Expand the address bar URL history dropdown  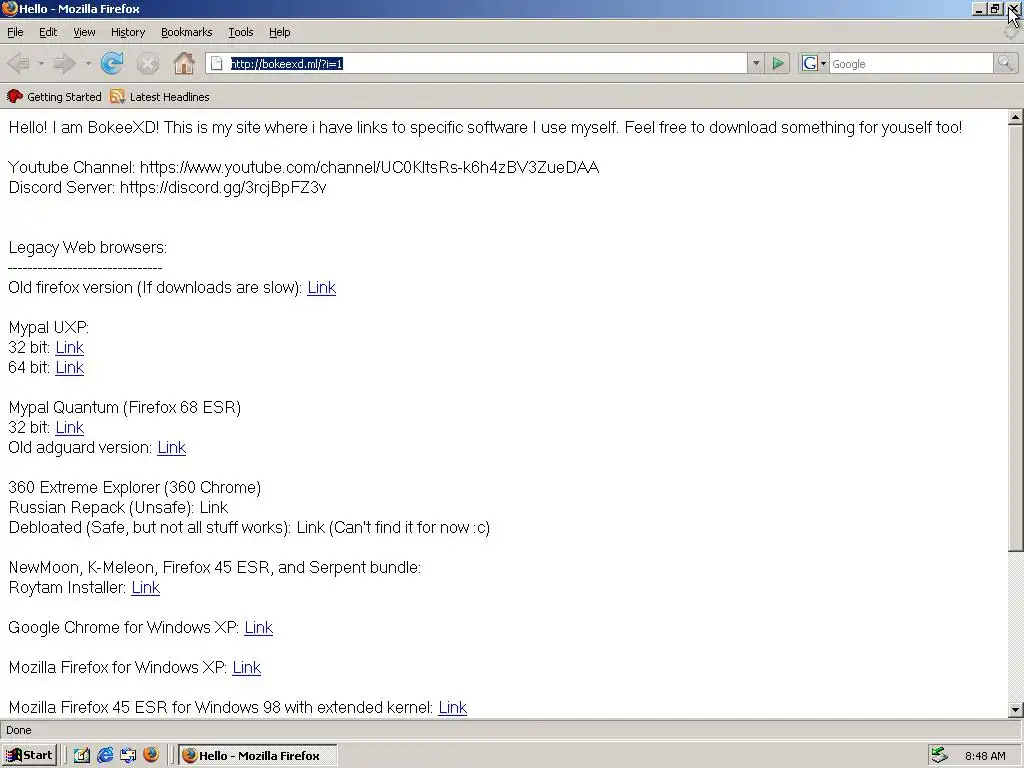pos(756,63)
